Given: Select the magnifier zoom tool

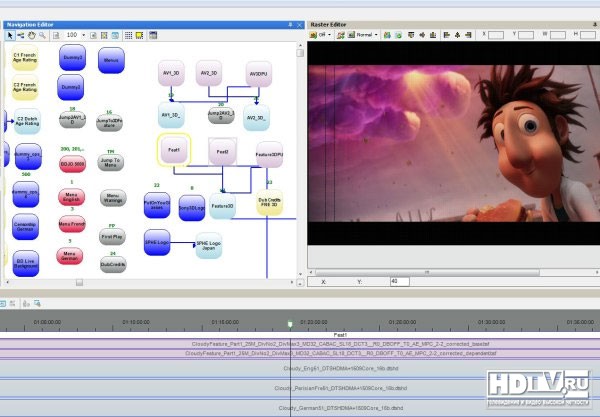Looking at the screenshot, I should pyautogui.click(x=42, y=36).
